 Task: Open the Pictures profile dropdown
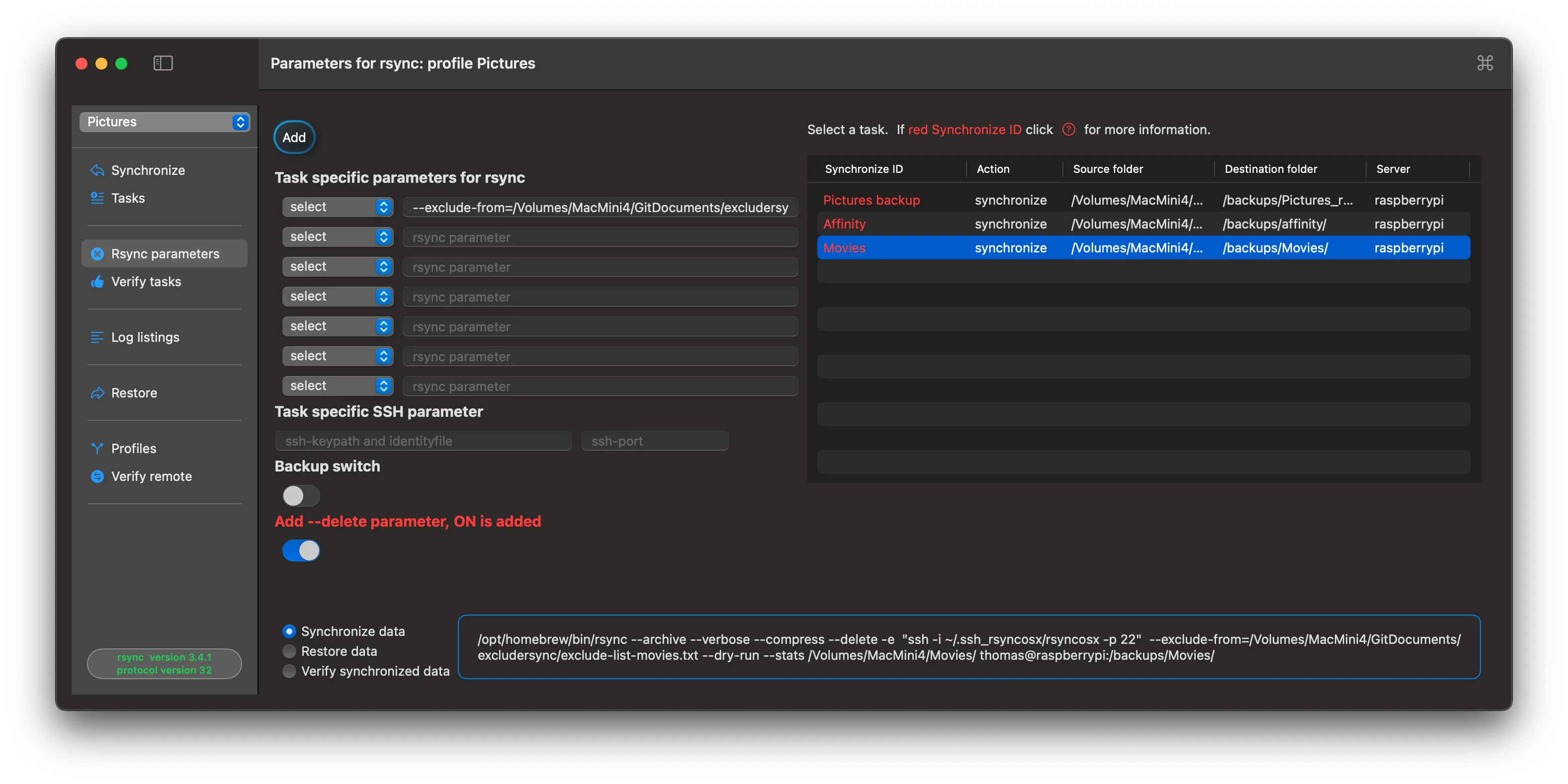[165, 122]
